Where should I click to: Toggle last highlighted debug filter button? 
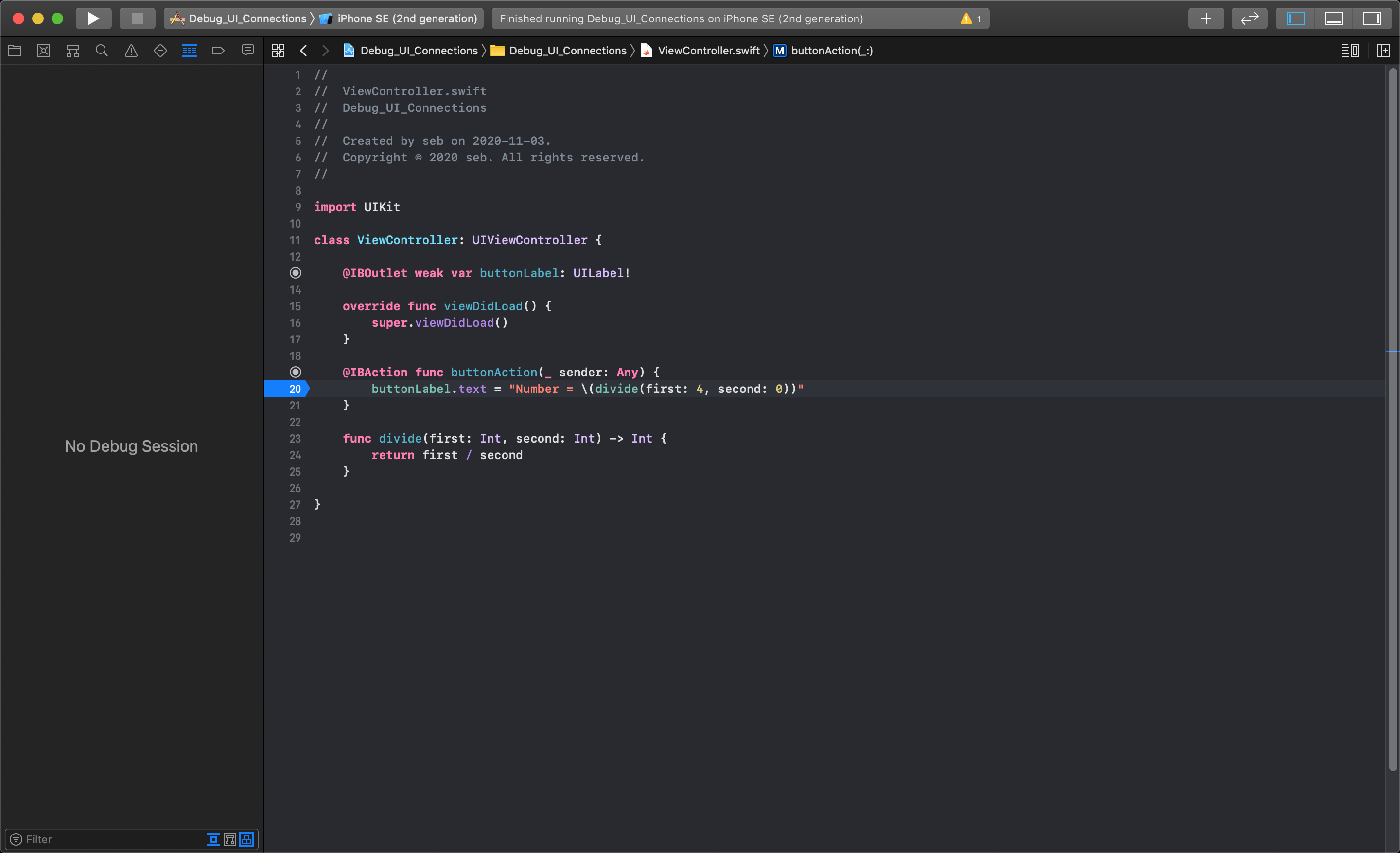click(246, 839)
